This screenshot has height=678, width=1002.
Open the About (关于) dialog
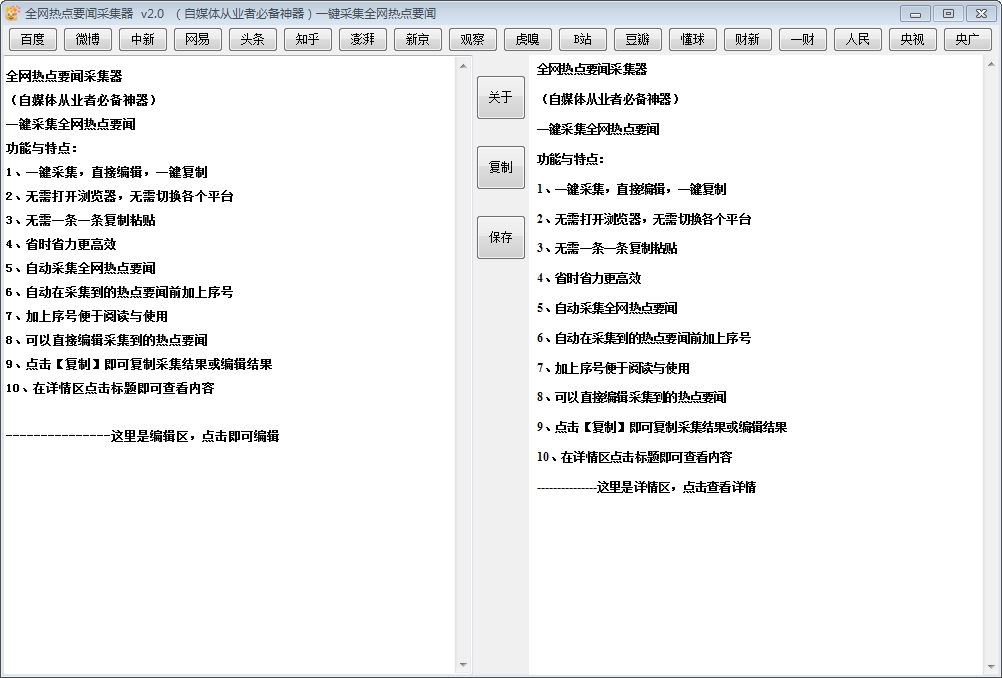tap(500, 97)
